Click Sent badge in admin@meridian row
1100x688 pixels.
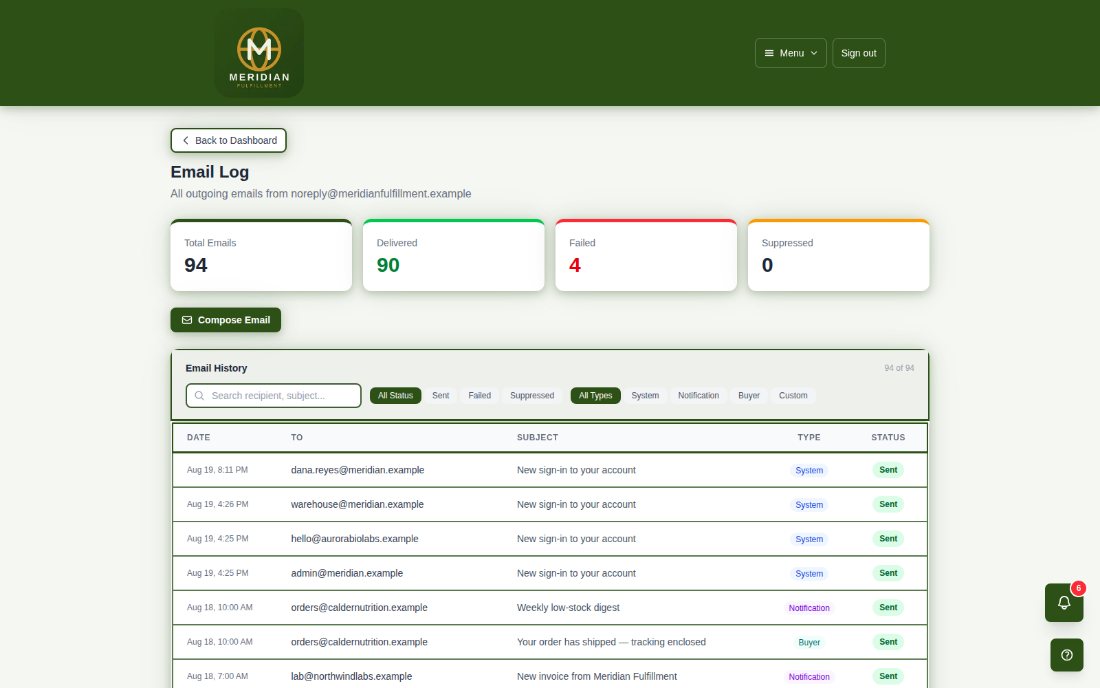tap(888, 573)
